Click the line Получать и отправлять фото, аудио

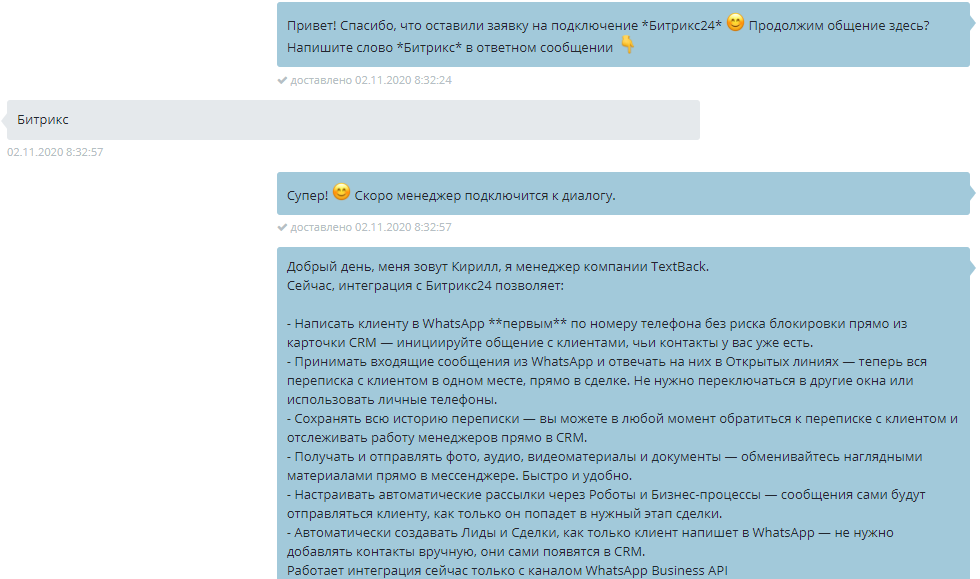point(604,457)
